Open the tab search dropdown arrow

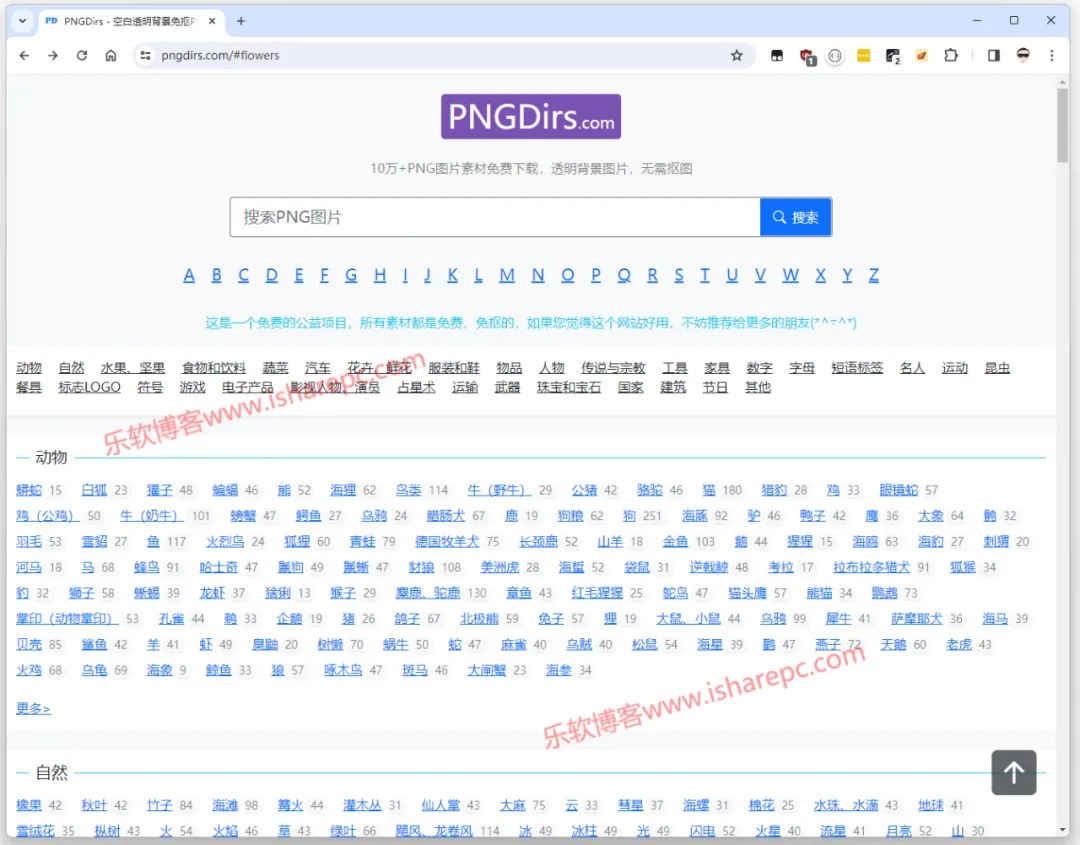23,21
